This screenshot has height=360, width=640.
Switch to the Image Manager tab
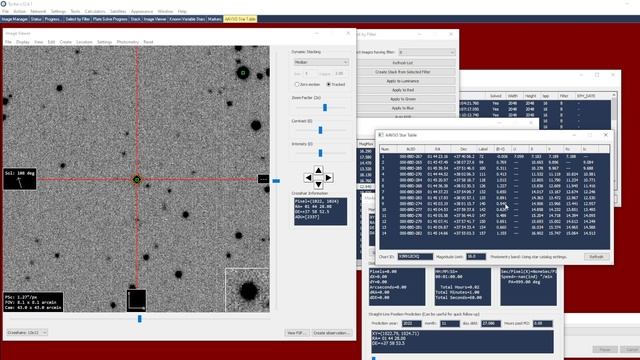coord(15,19)
